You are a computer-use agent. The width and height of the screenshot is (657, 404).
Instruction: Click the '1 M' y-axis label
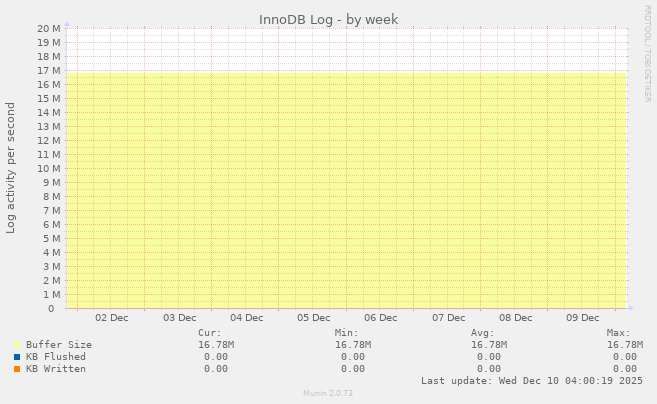[52, 295]
